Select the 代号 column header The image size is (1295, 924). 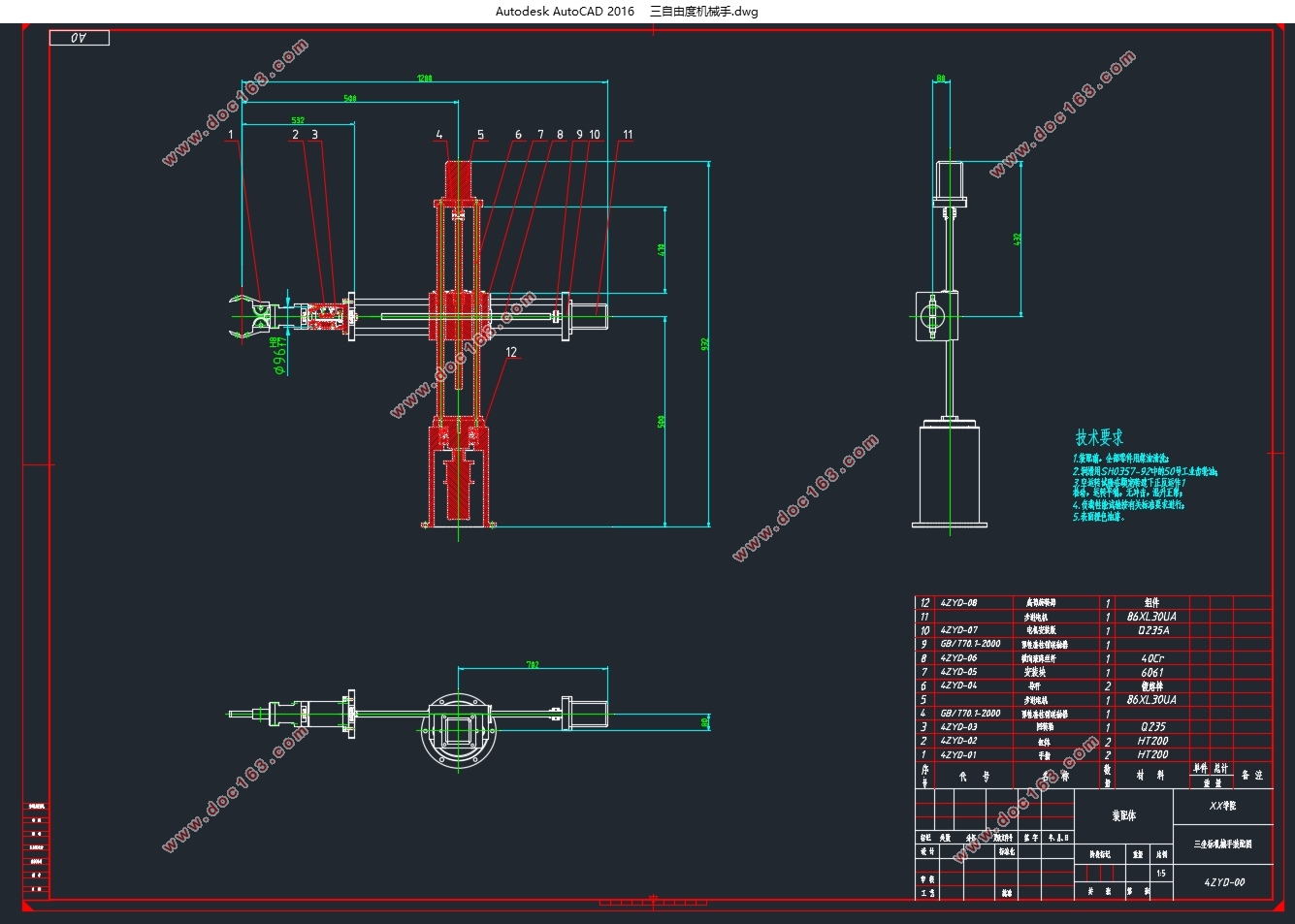(x=974, y=776)
